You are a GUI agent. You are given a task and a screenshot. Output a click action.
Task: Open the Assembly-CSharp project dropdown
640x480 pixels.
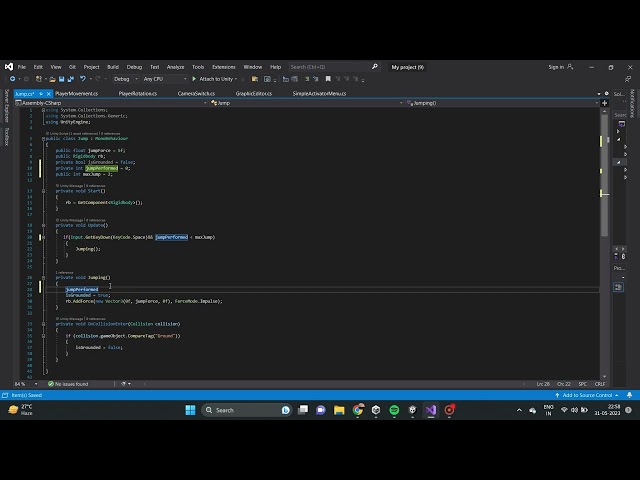(x=111, y=103)
